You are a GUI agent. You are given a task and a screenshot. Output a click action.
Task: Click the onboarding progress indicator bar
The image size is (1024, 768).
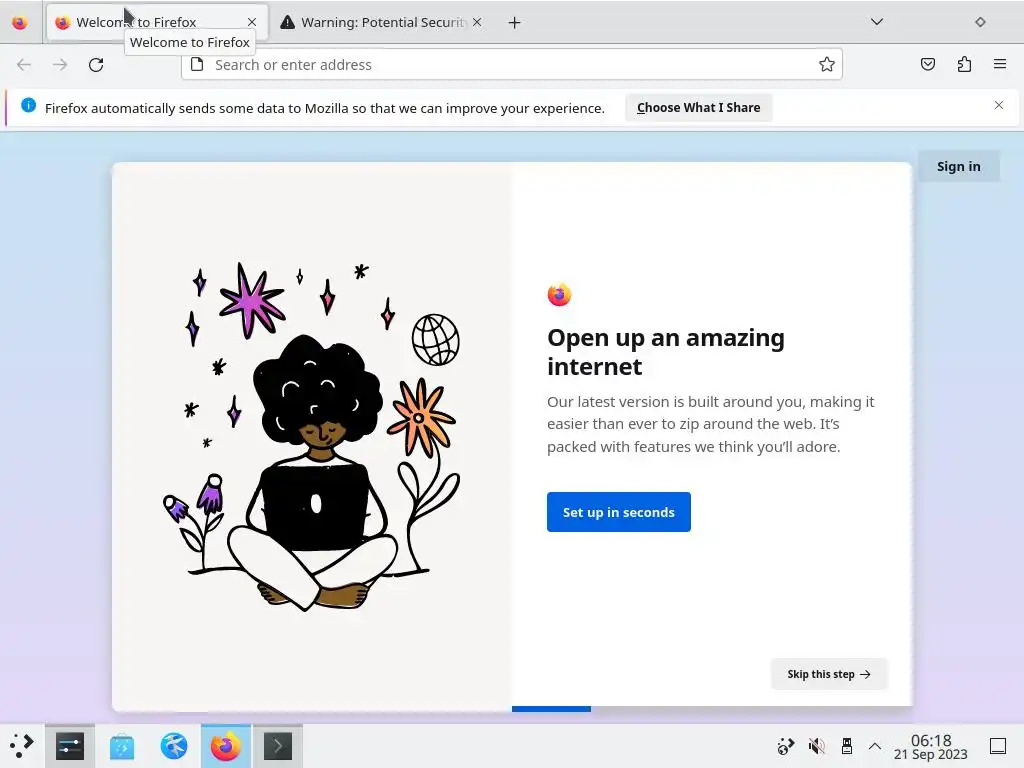pyautogui.click(x=712, y=709)
